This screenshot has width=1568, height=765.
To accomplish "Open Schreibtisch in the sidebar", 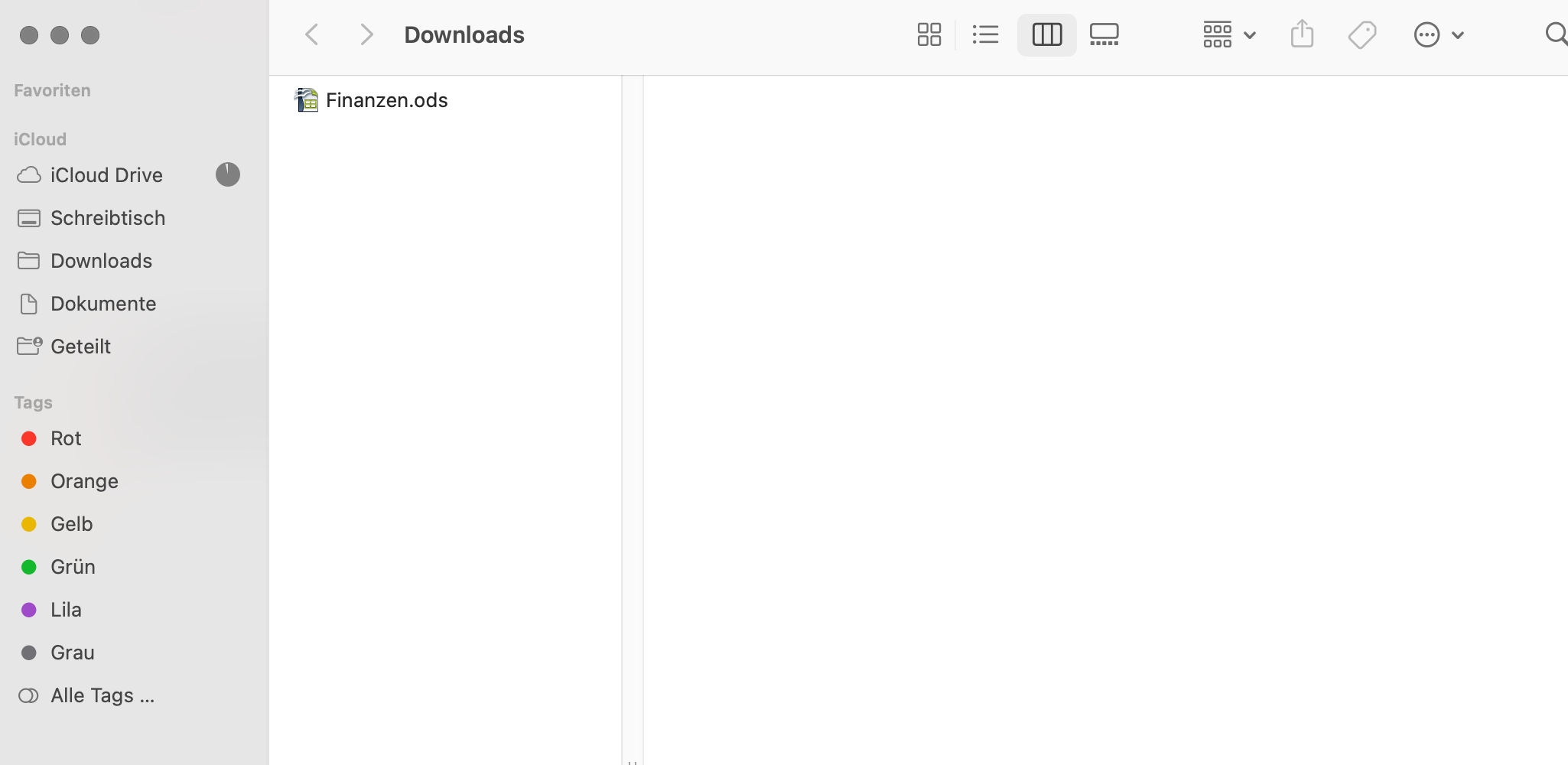I will coord(108,218).
